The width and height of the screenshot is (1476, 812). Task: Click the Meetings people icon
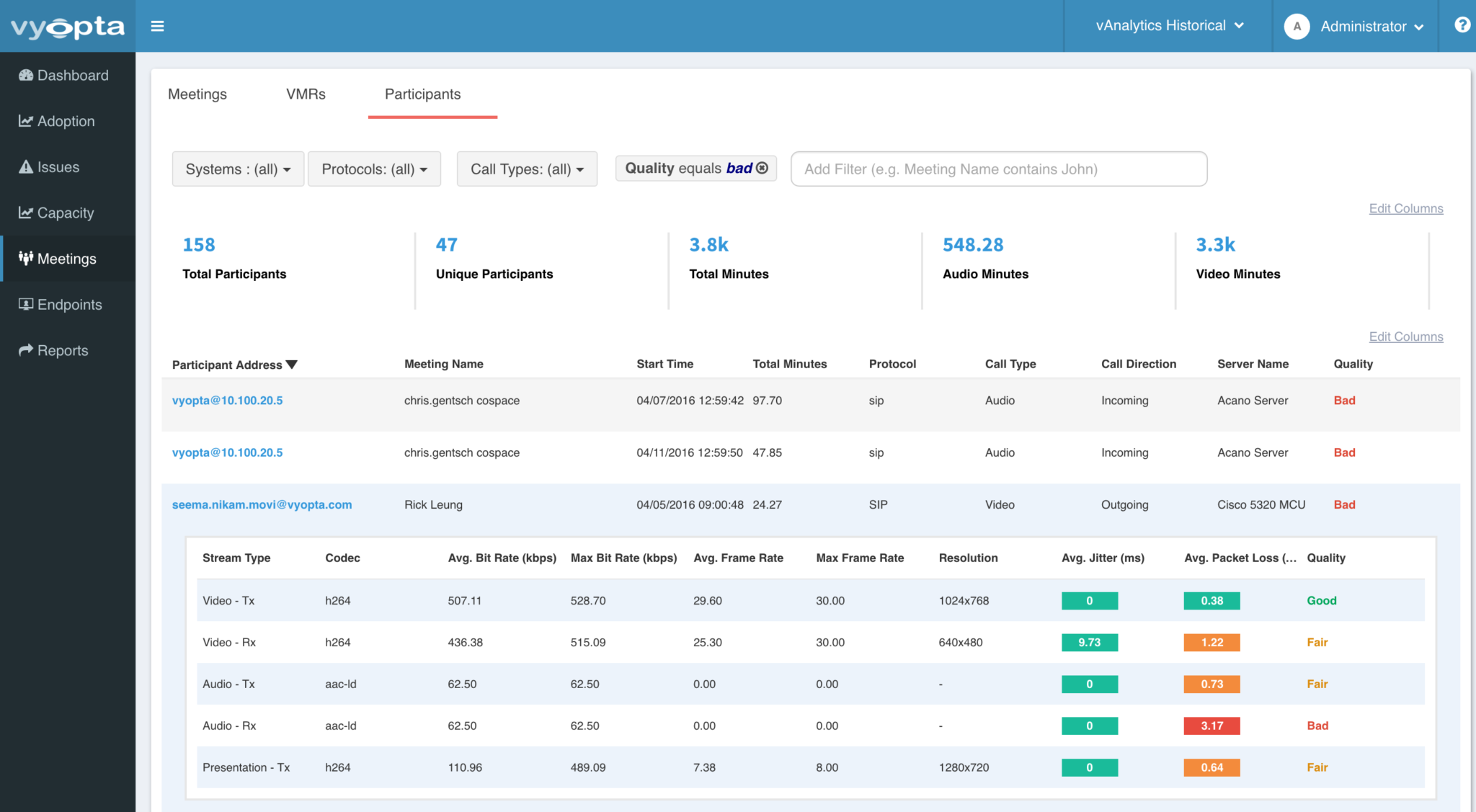click(x=26, y=258)
